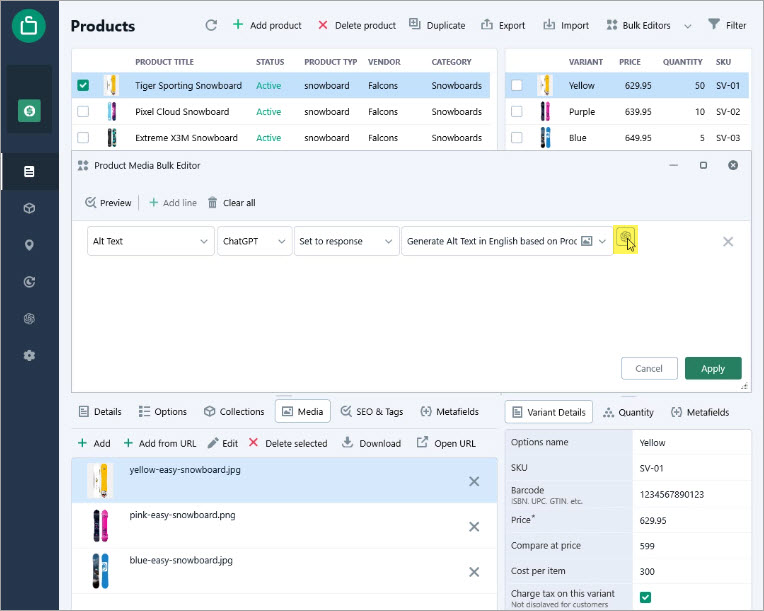Open the settings gear sidebar icon
This screenshot has width=764, height=611.
(29, 355)
